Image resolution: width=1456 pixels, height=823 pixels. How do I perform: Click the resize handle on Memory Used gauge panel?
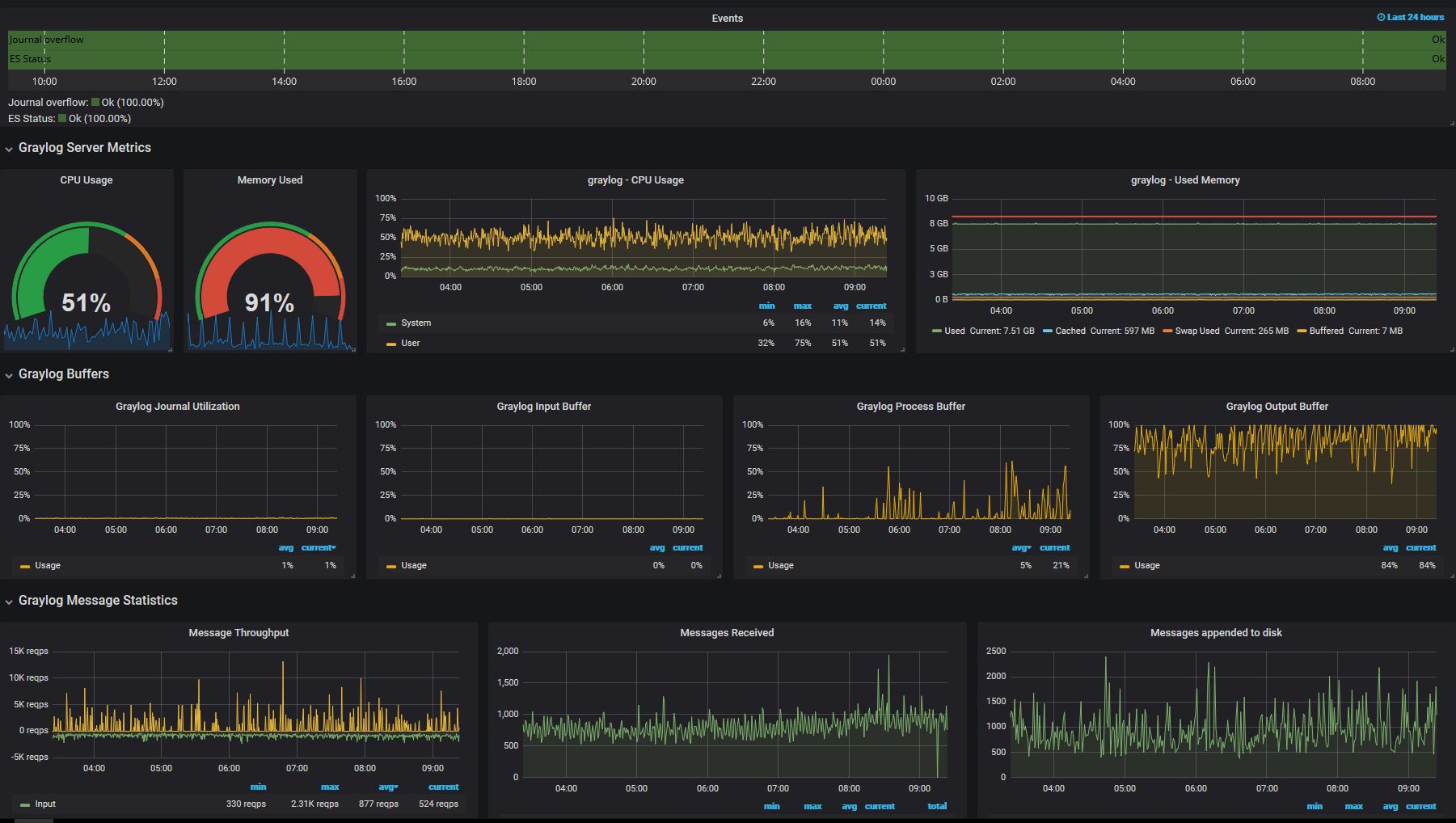click(x=353, y=349)
